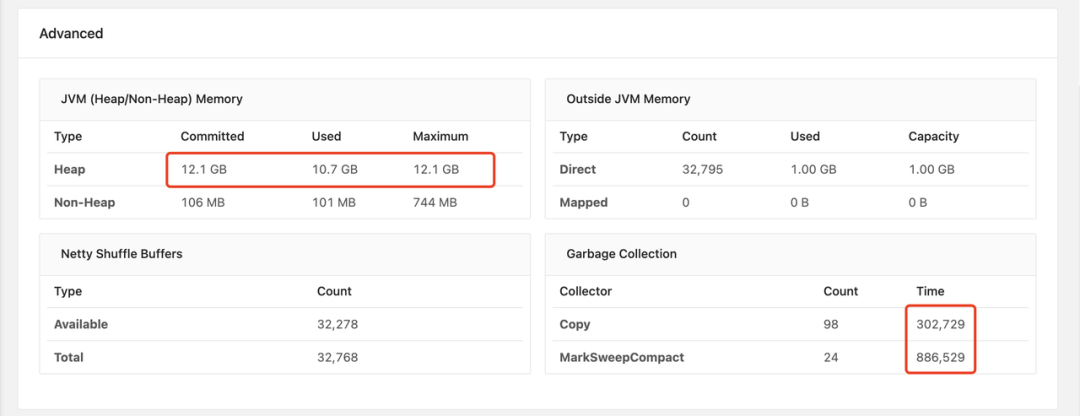Click the Outside JVM Memory panel title
The height and width of the screenshot is (416, 1080).
tap(628, 99)
